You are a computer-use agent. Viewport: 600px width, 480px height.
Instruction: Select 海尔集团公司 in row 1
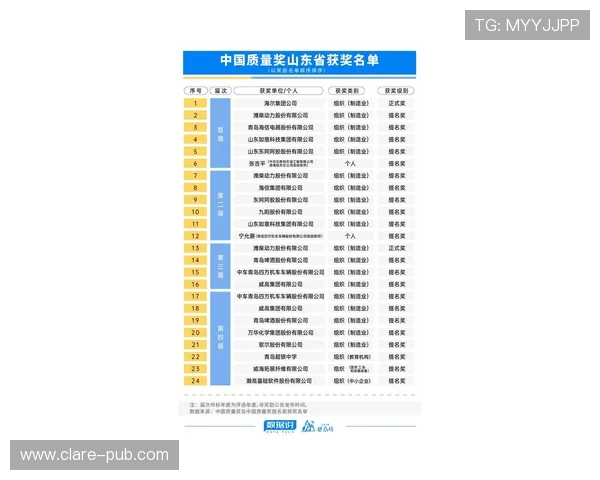[280, 103]
